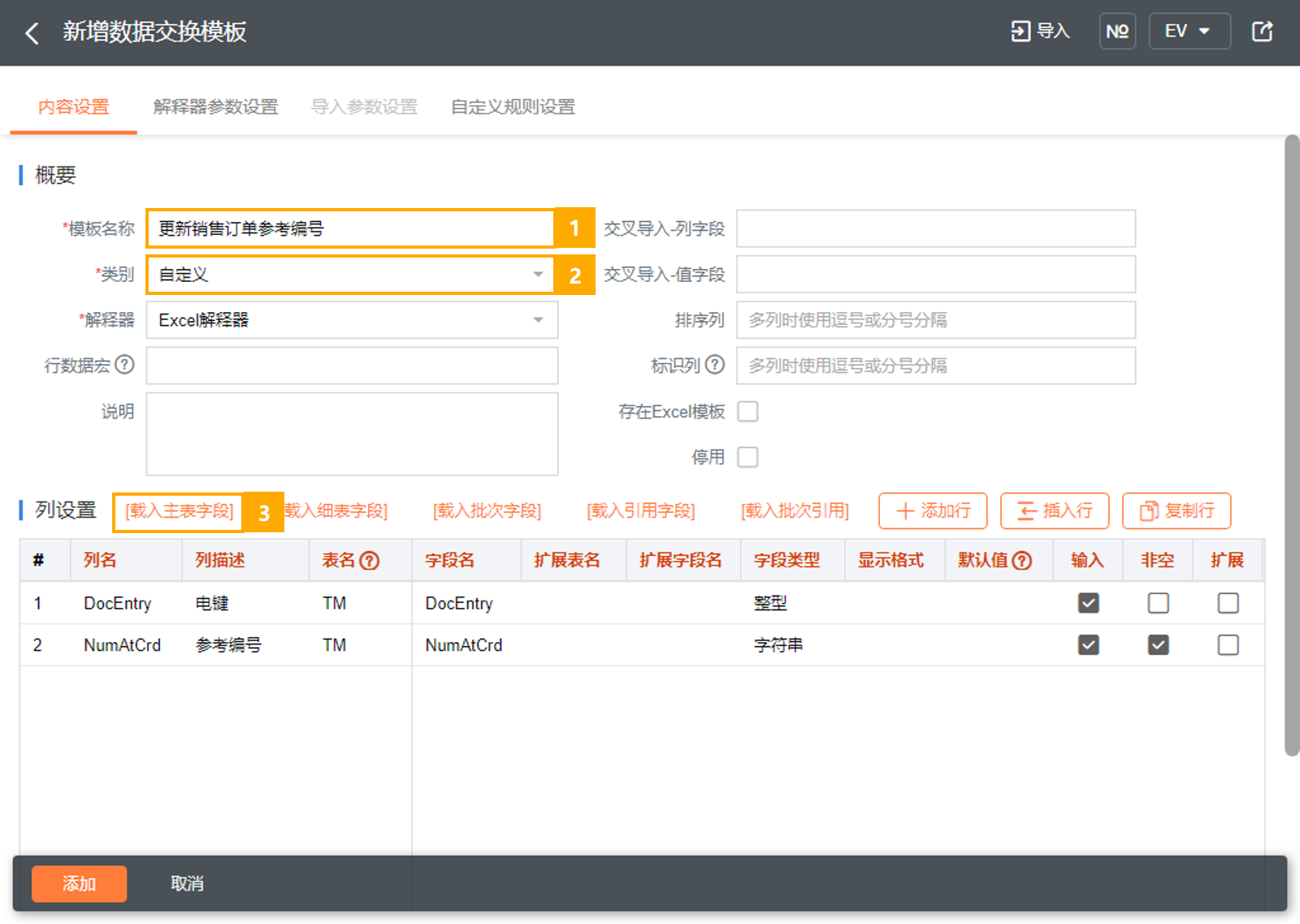Click DocEntry in the 字段名 column
Image resolution: width=1300 pixels, height=924 pixels.
(x=459, y=604)
